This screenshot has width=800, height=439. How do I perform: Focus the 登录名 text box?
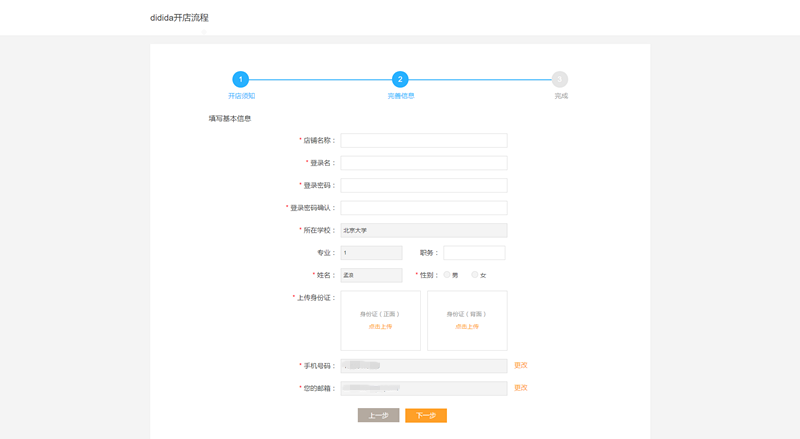(424, 163)
